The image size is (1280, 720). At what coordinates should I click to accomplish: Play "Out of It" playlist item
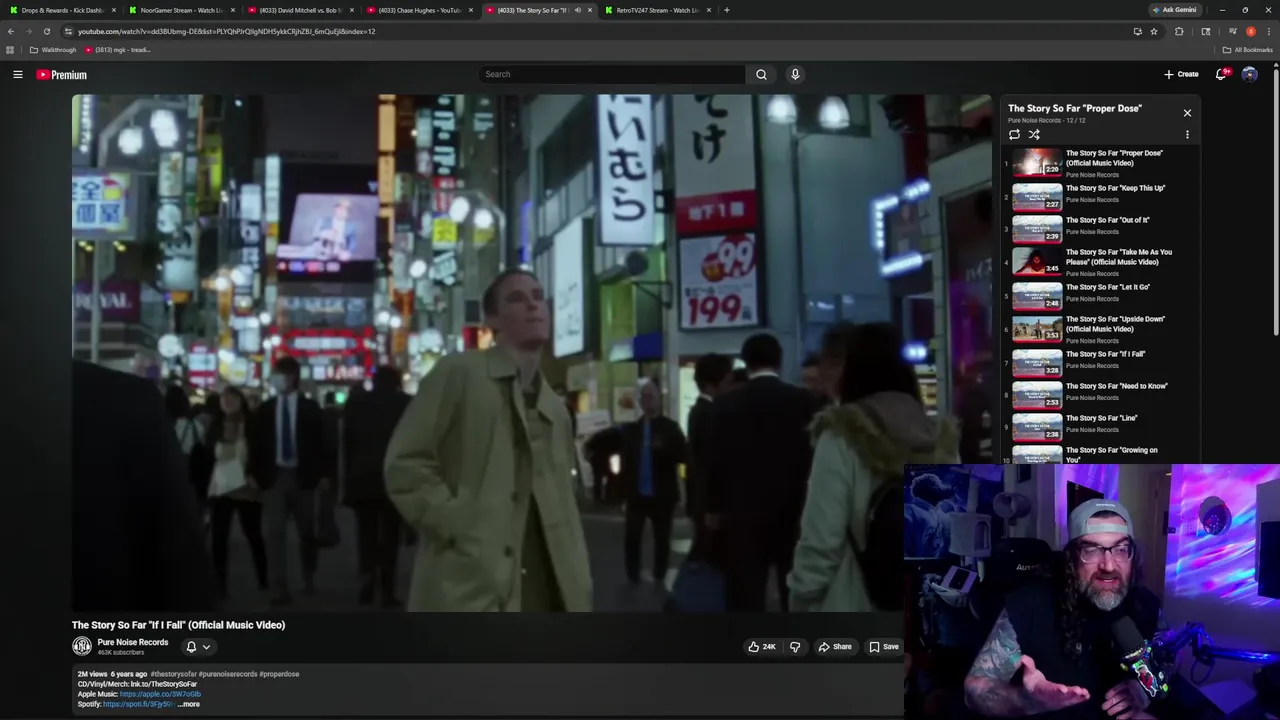click(x=1100, y=227)
